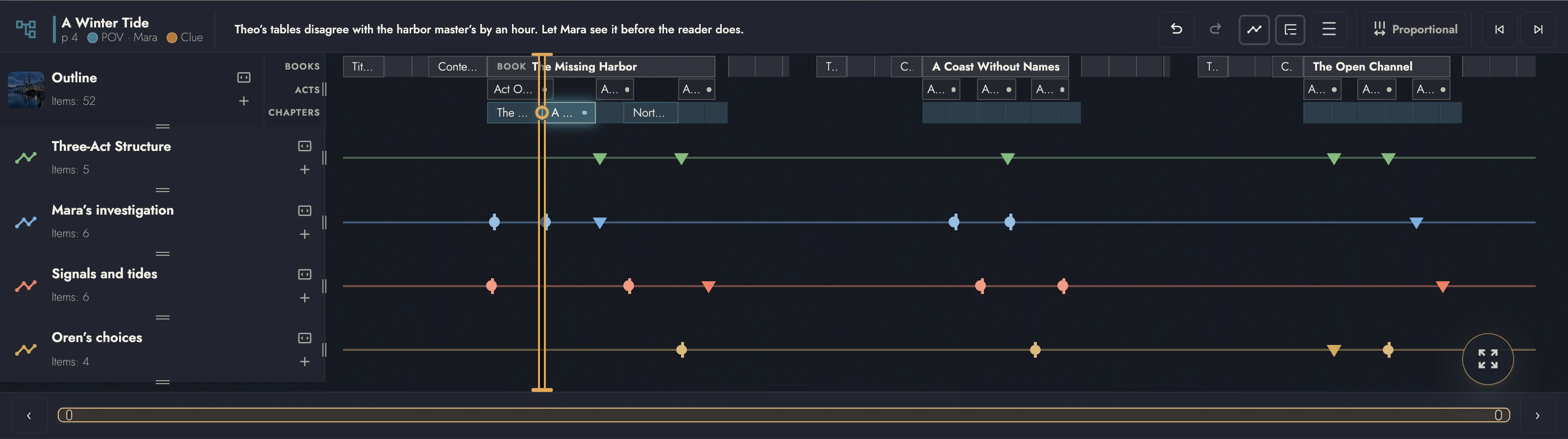Screen dimensions: 1568x439
Task: Click the horizontal timeline scrollbar
Action: tap(784, 415)
